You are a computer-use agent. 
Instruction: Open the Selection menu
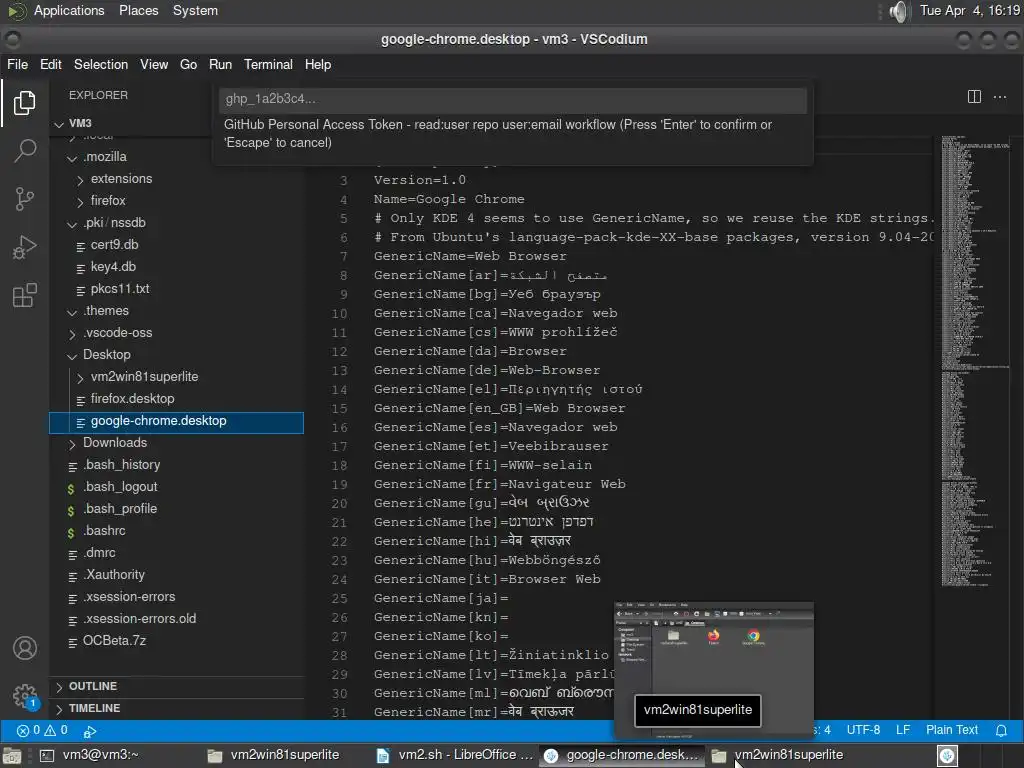coord(101,64)
